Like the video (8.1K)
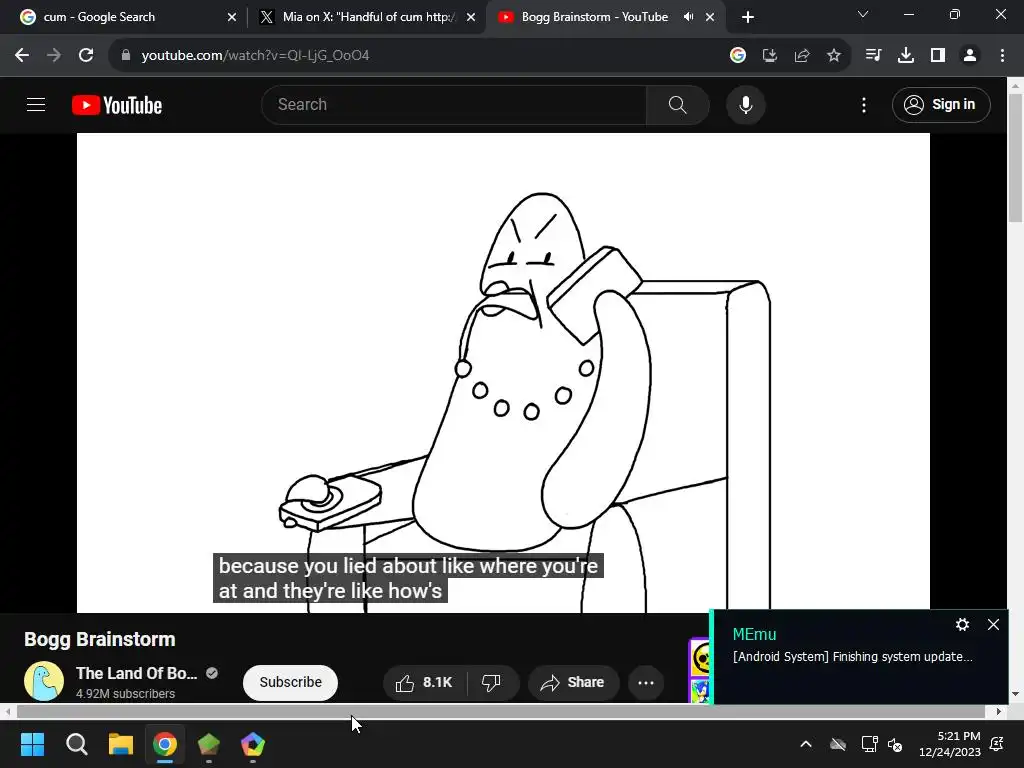Viewport: 1024px width, 768px height. pyautogui.click(x=424, y=682)
